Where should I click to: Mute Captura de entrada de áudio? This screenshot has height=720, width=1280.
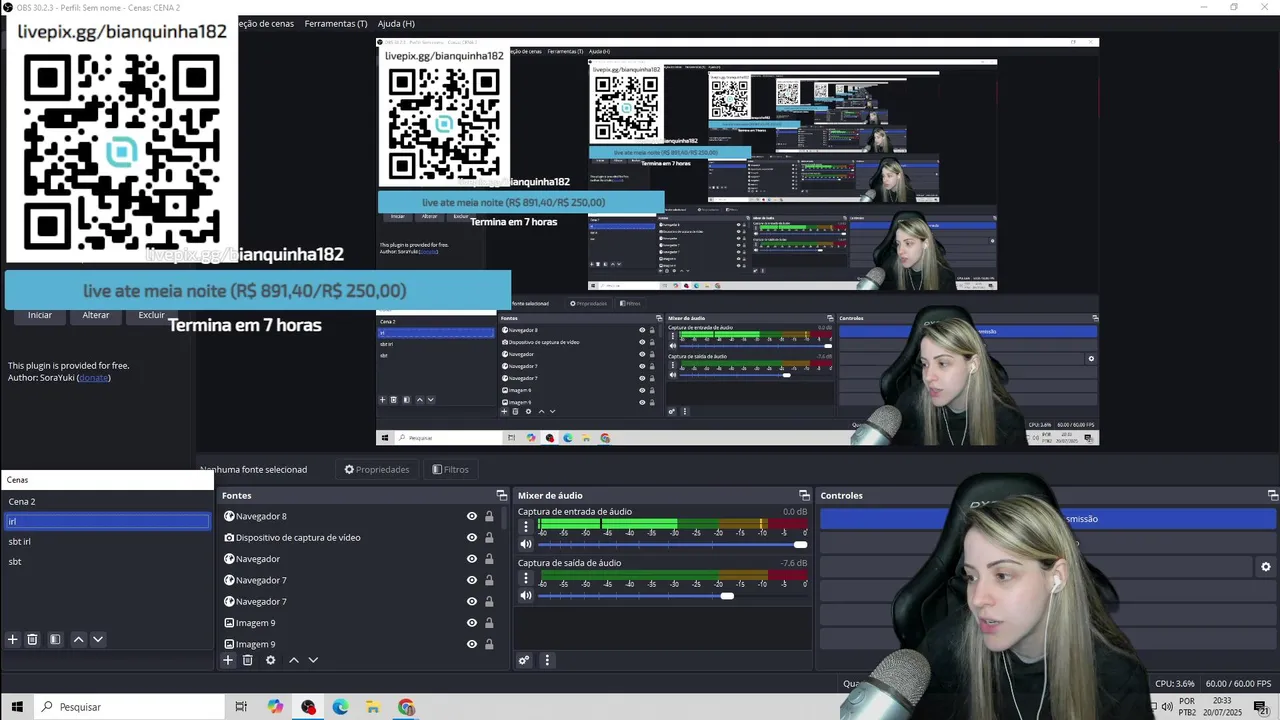click(x=526, y=544)
